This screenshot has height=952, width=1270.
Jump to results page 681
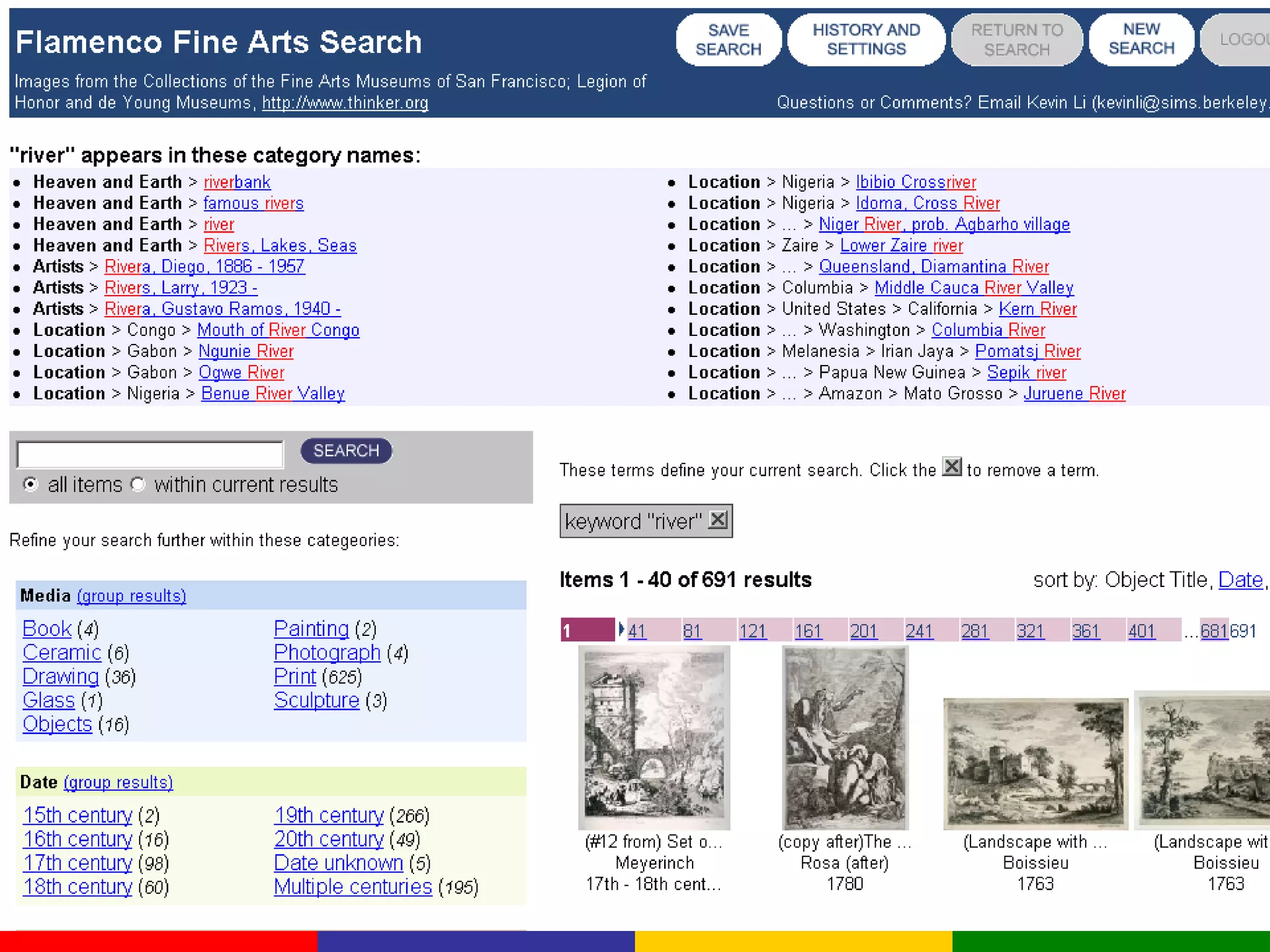(x=1213, y=631)
